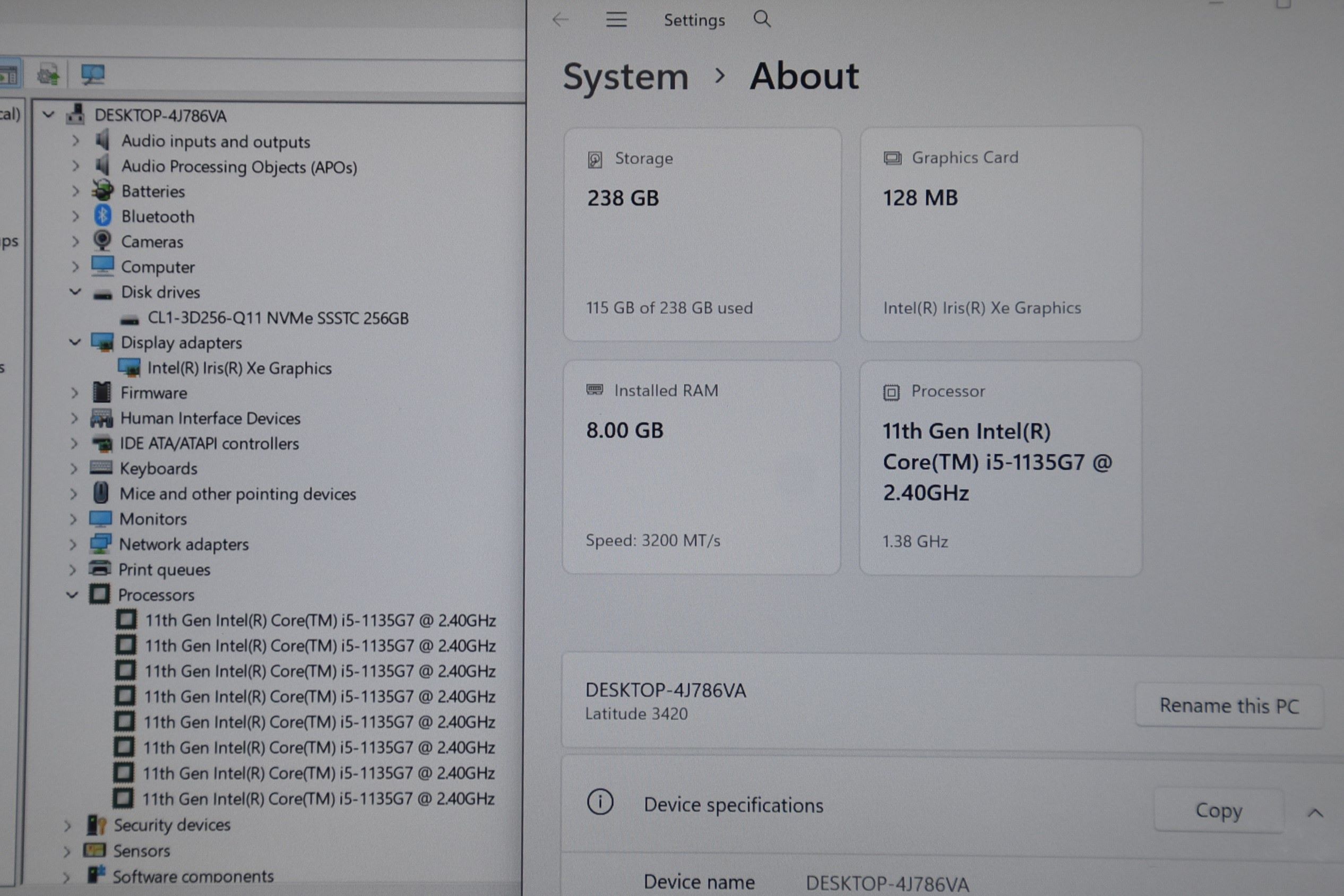
Task: Collapse the Disk drives node
Action: tap(75, 291)
